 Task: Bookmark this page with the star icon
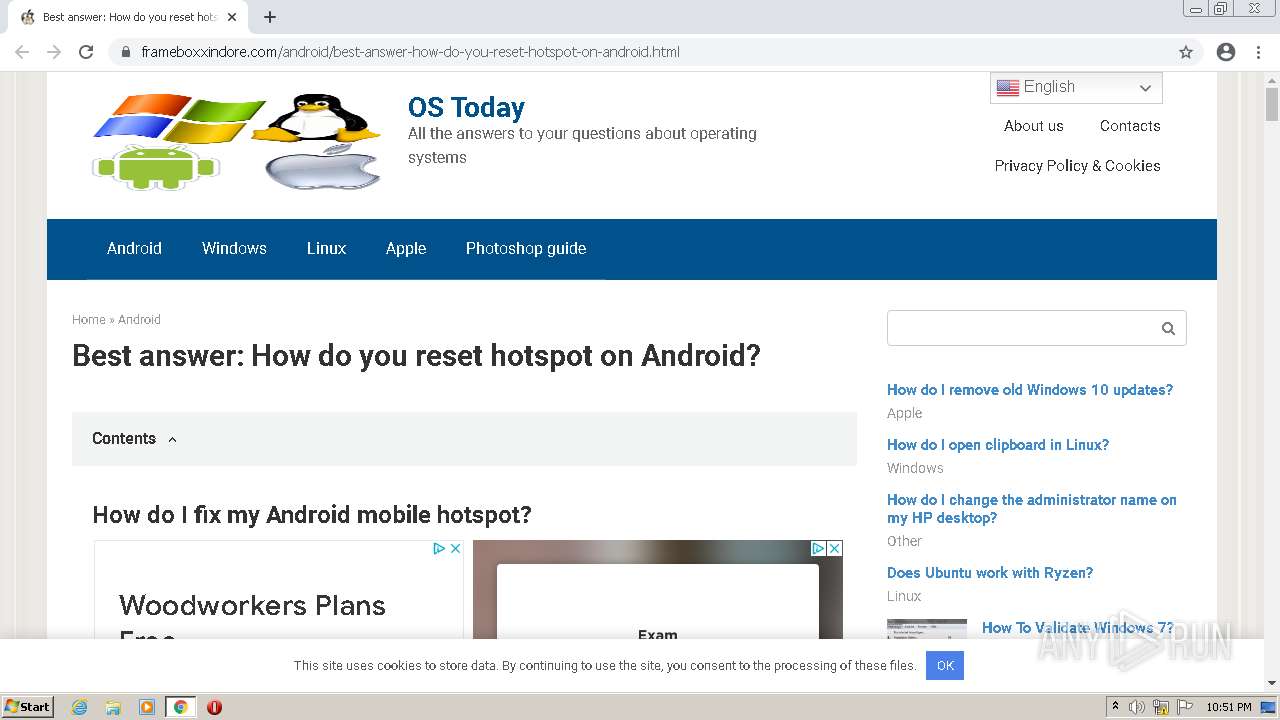[x=1186, y=52]
